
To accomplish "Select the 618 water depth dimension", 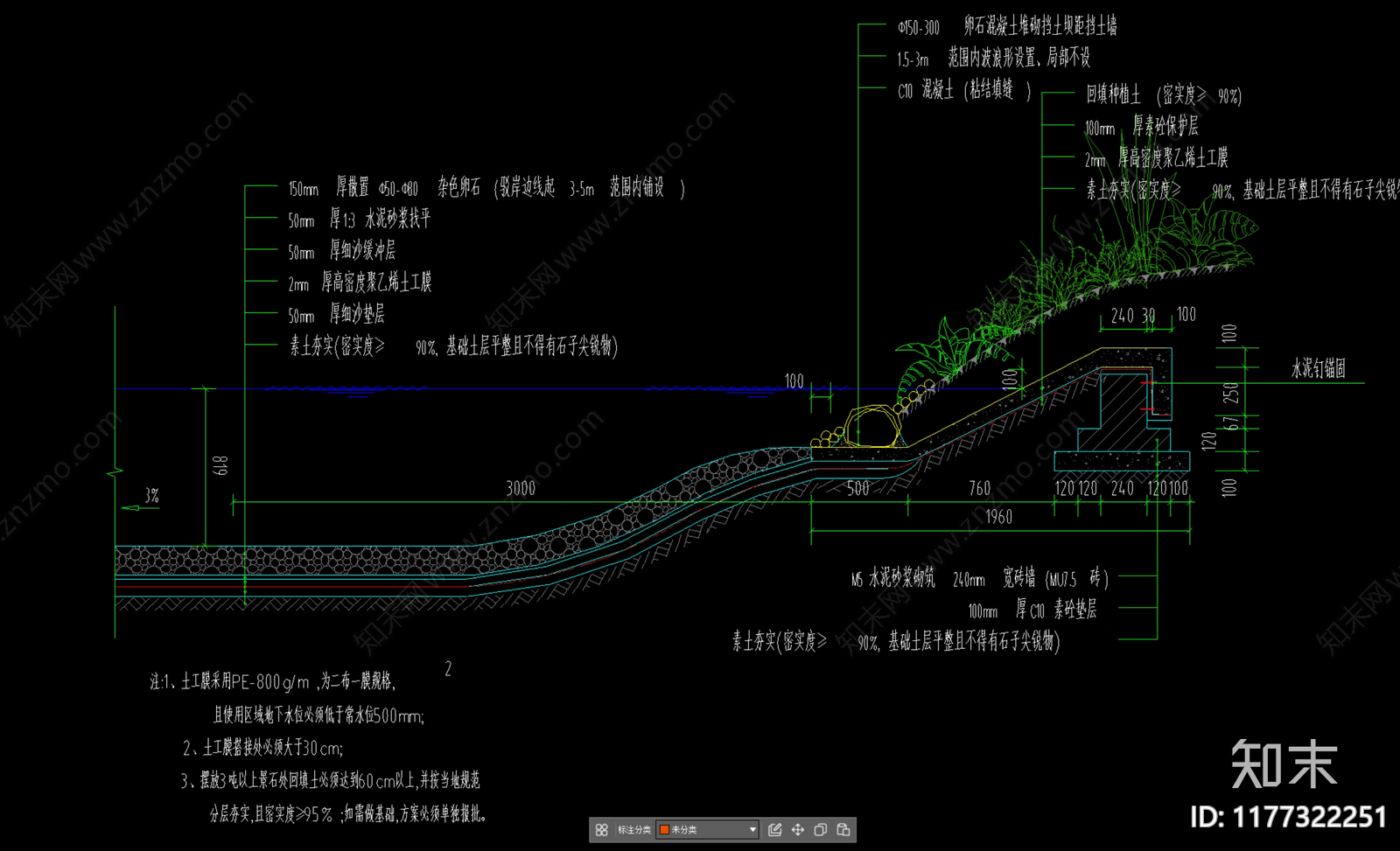I will click(x=220, y=465).
